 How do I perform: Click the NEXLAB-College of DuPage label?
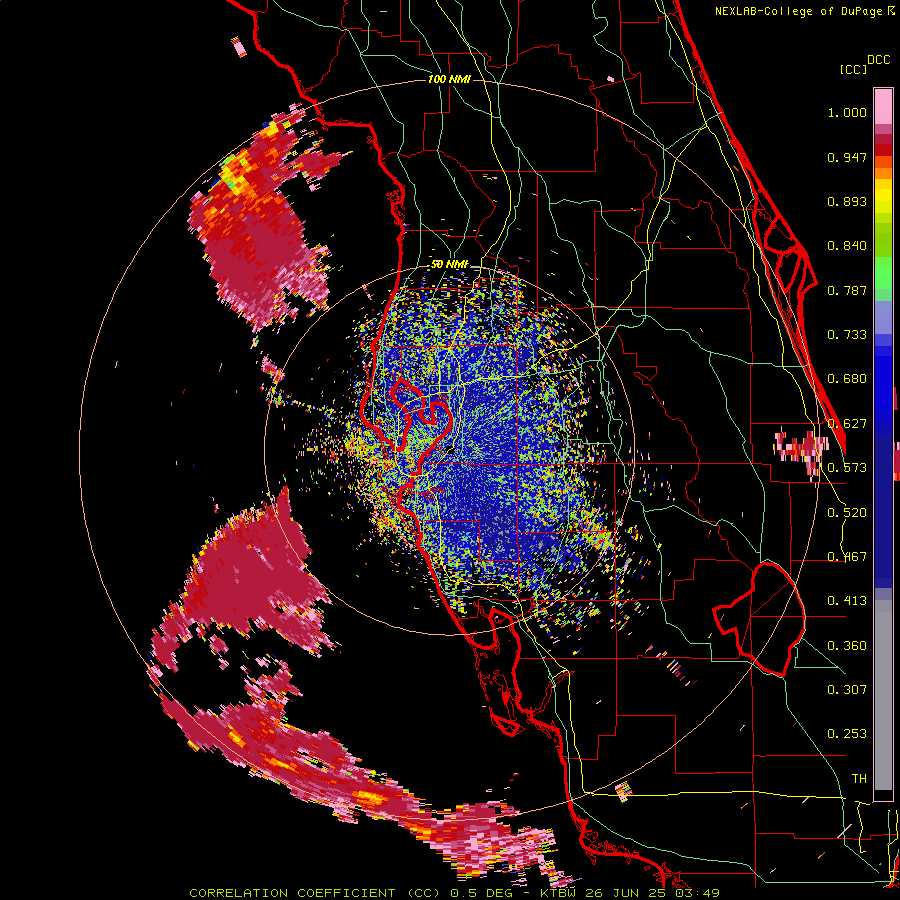pyautogui.click(x=799, y=11)
